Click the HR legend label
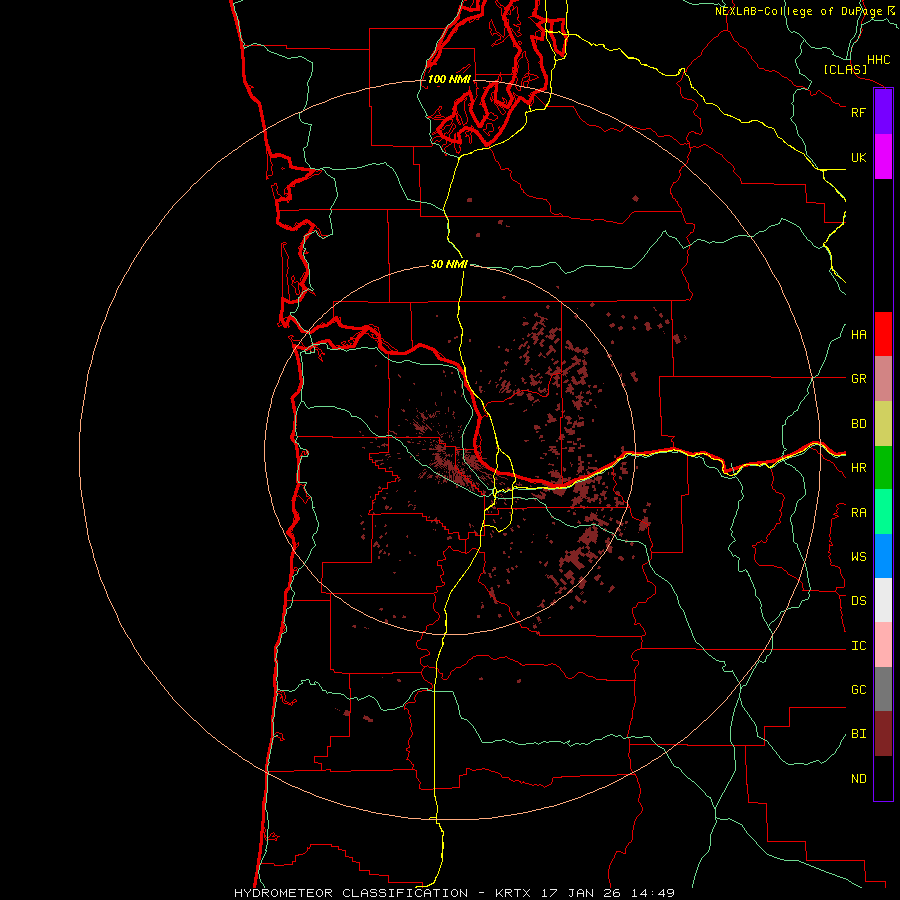This screenshot has height=900, width=900. pos(858,468)
